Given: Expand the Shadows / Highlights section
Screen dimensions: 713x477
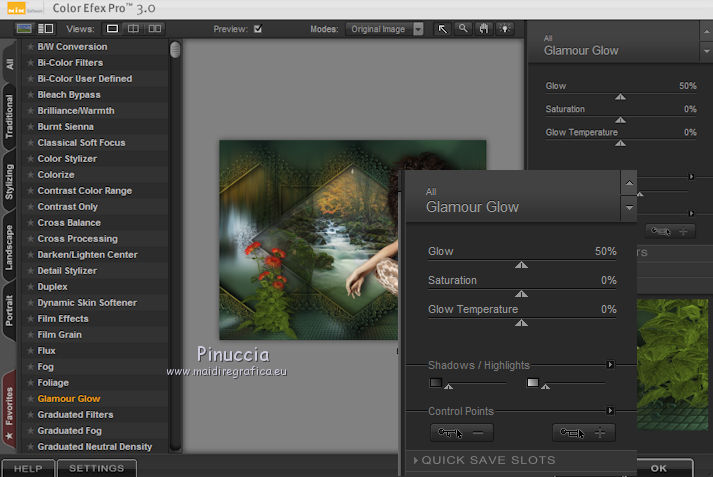Looking at the screenshot, I should click(x=610, y=365).
